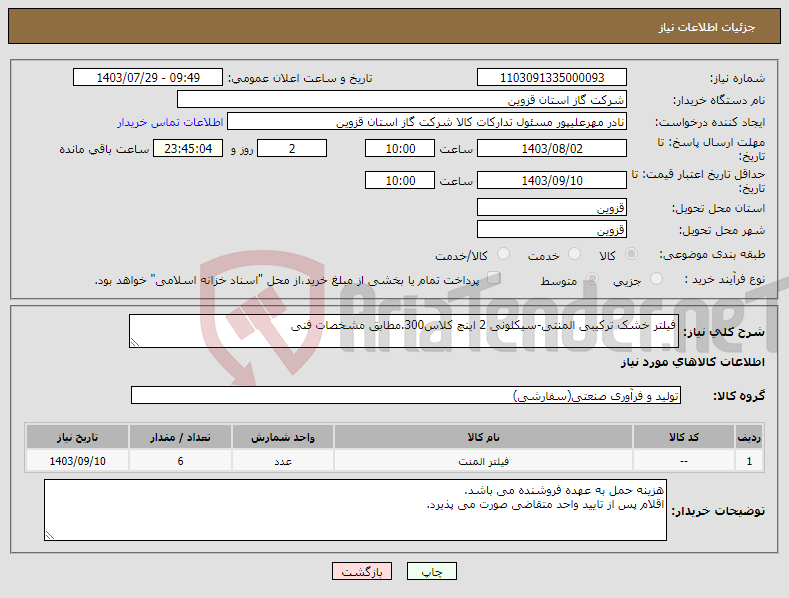Select the متوسط purchase type radio
The height and width of the screenshot is (598, 789).
coord(592,279)
